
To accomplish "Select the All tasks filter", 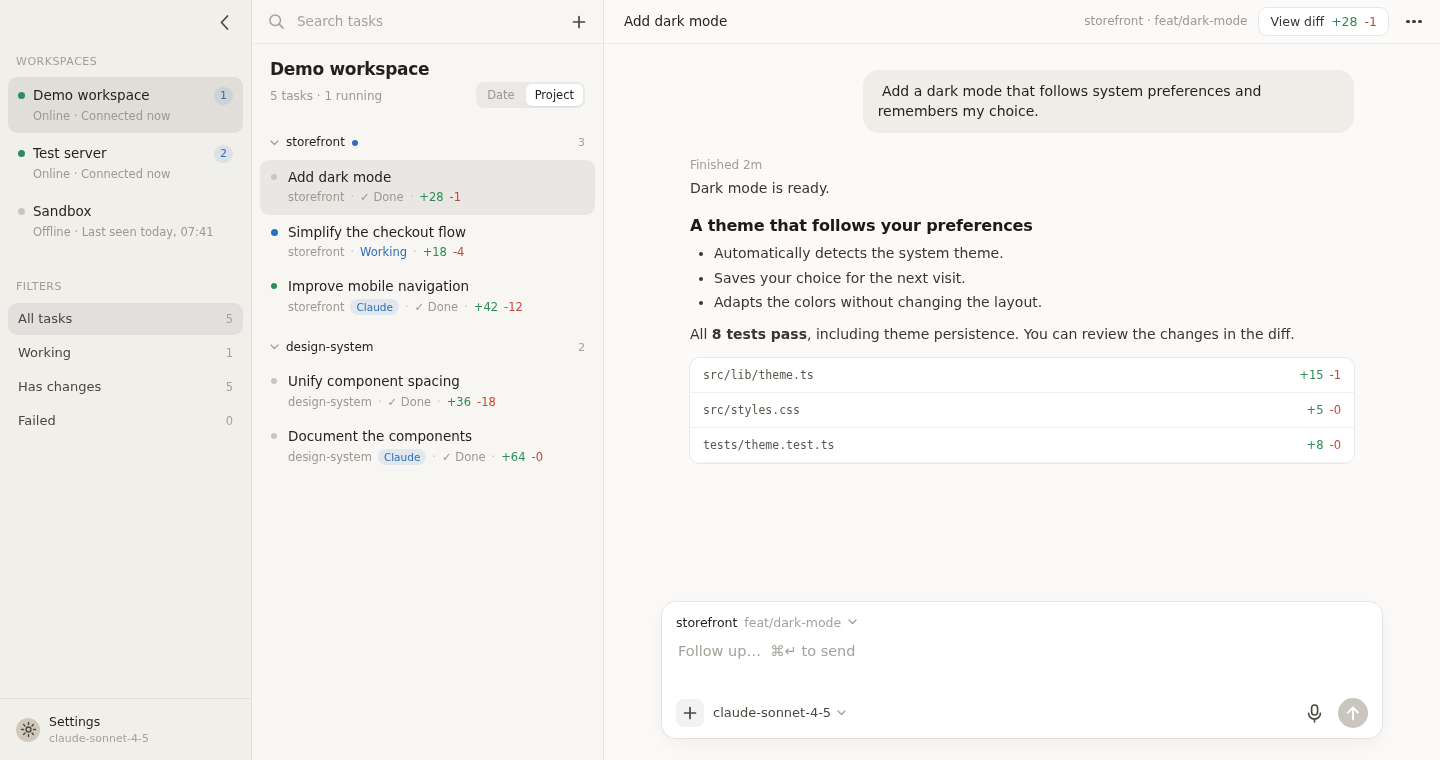I will click(126, 319).
